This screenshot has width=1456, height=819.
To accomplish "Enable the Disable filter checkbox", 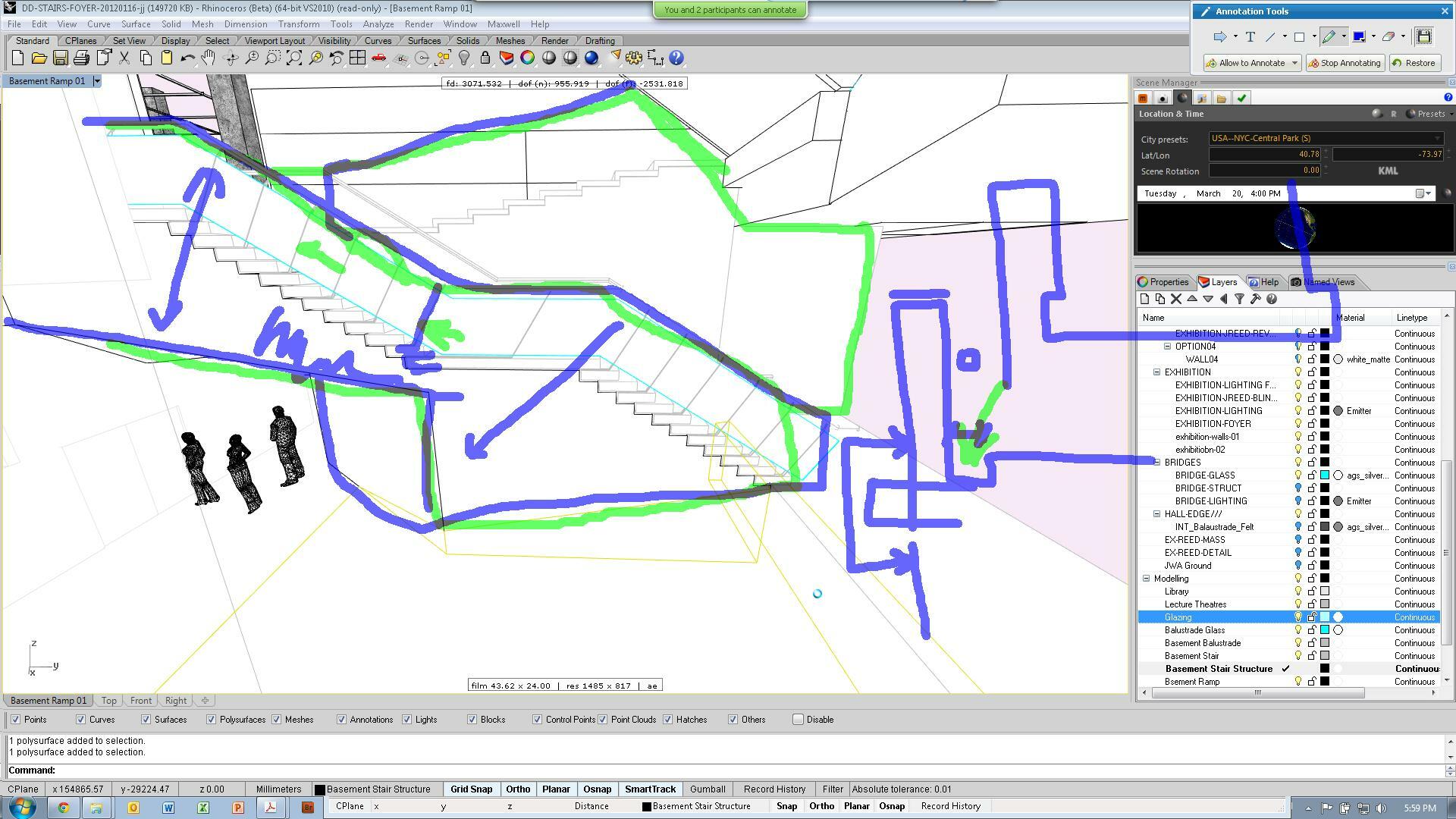I will [798, 720].
